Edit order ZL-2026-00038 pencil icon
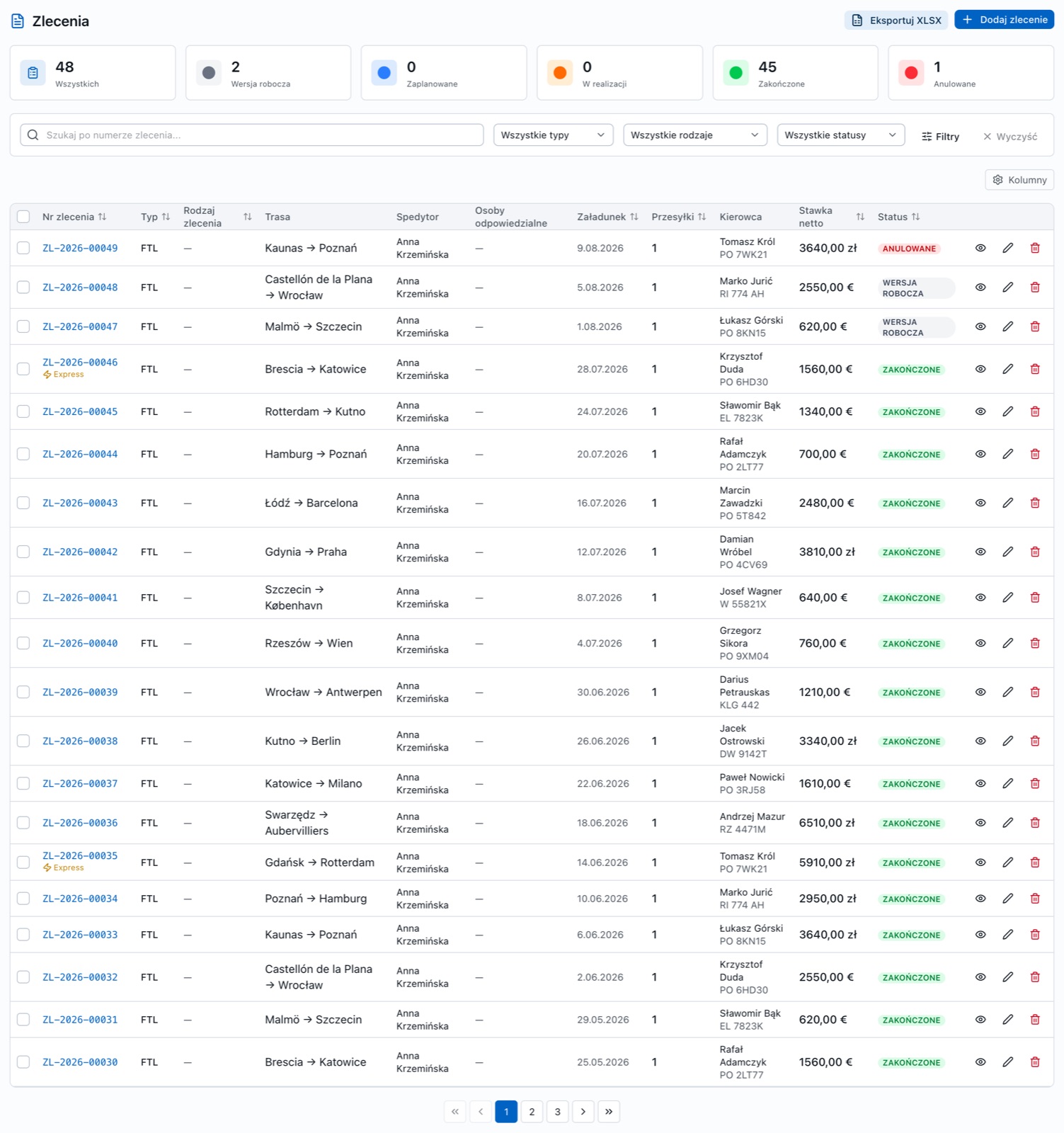This screenshot has width=1064, height=1133. click(1007, 741)
